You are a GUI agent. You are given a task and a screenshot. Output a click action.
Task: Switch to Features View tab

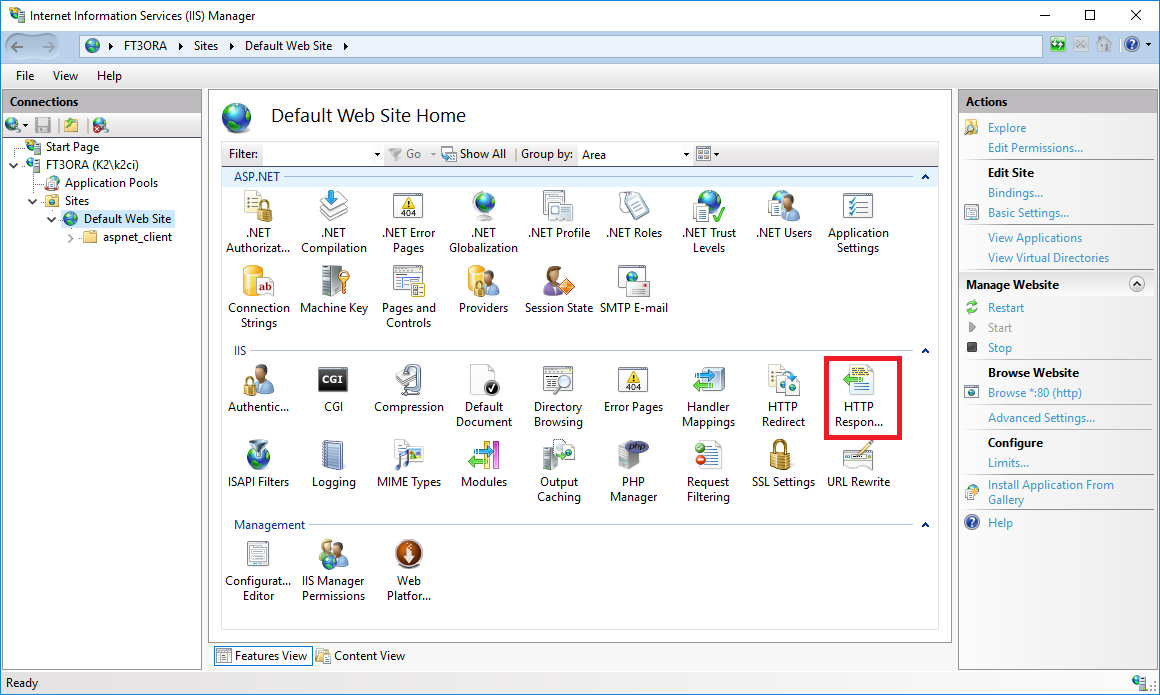(263, 656)
